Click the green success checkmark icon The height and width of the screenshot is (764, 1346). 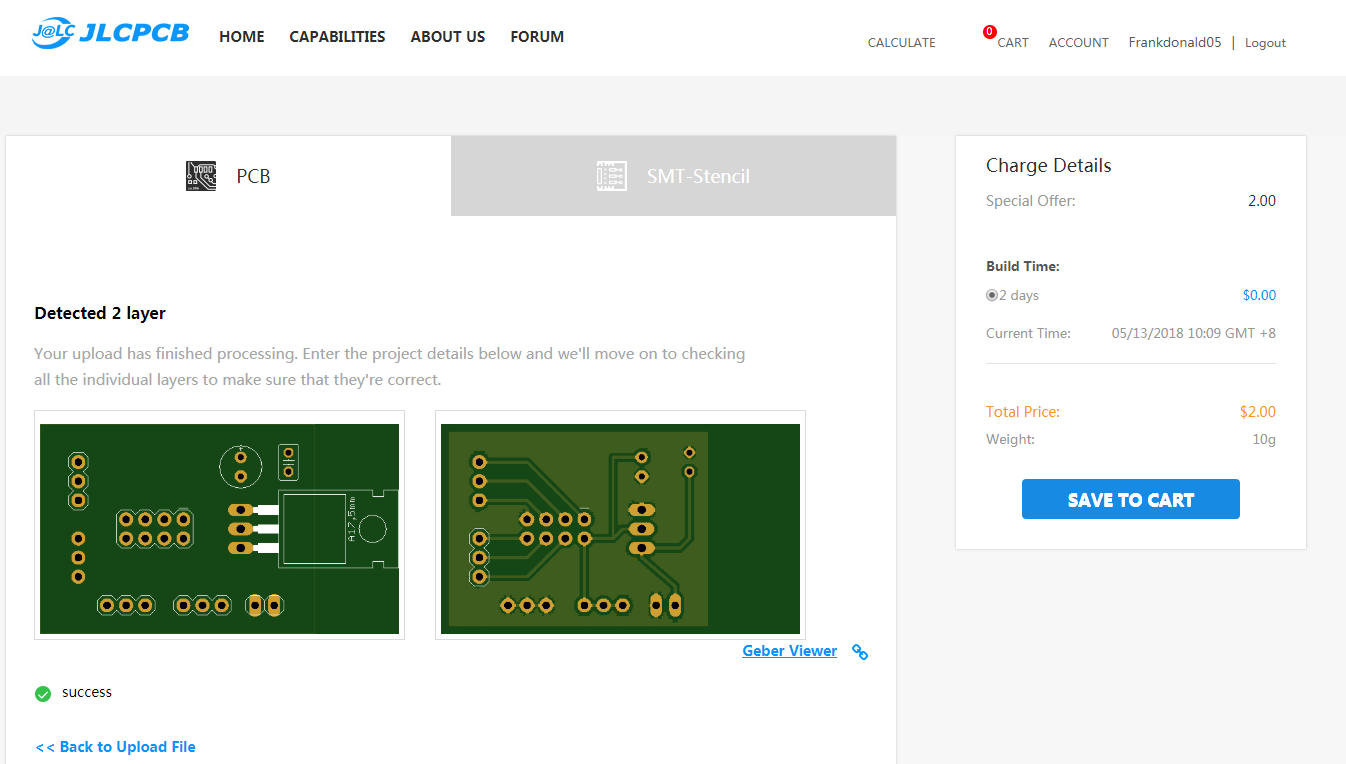(x=43, y=694)
